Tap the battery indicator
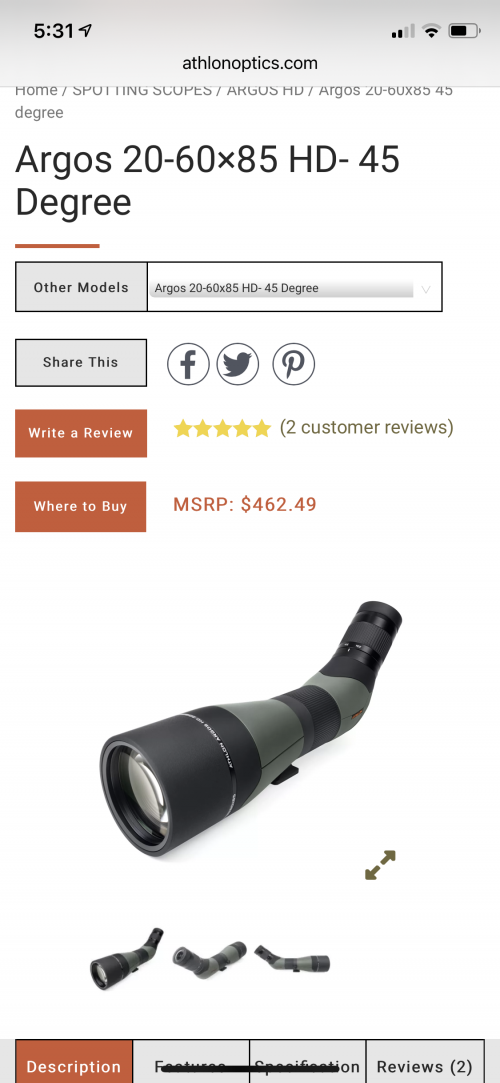The image size is (500, 1083). point(464,30)
